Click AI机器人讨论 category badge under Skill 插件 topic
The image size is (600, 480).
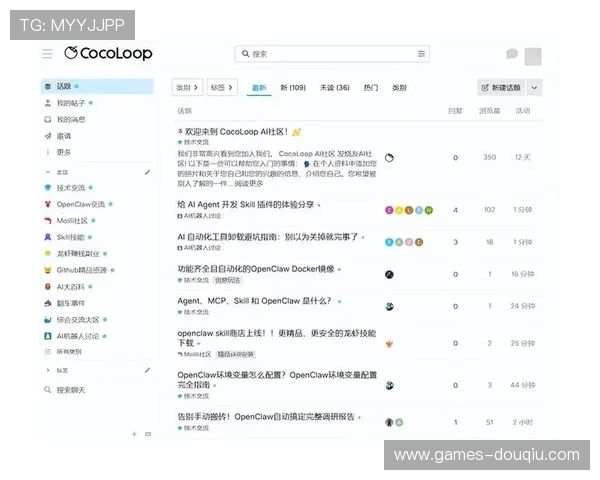[199, 216]
